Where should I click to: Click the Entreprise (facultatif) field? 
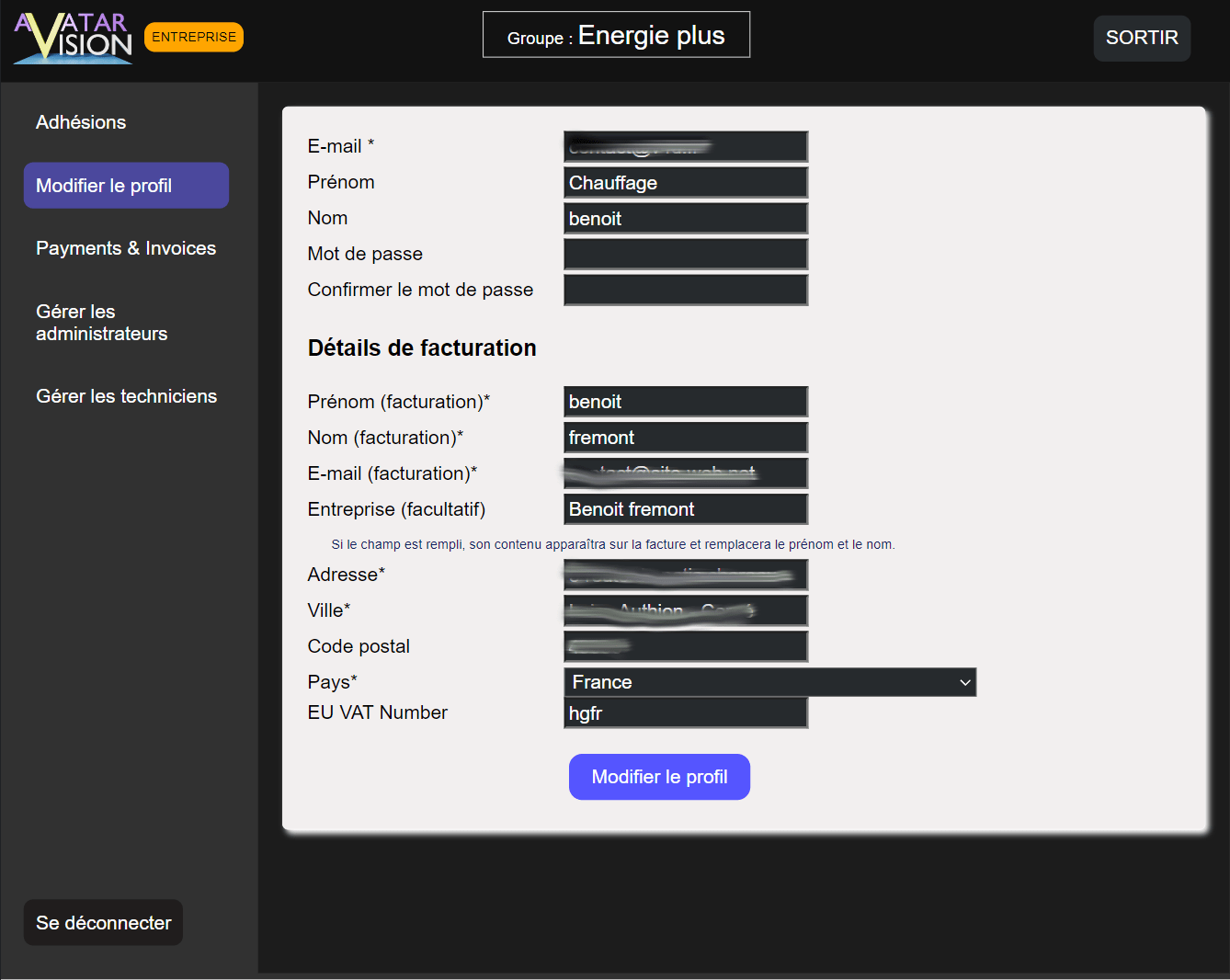click(686, 509)
